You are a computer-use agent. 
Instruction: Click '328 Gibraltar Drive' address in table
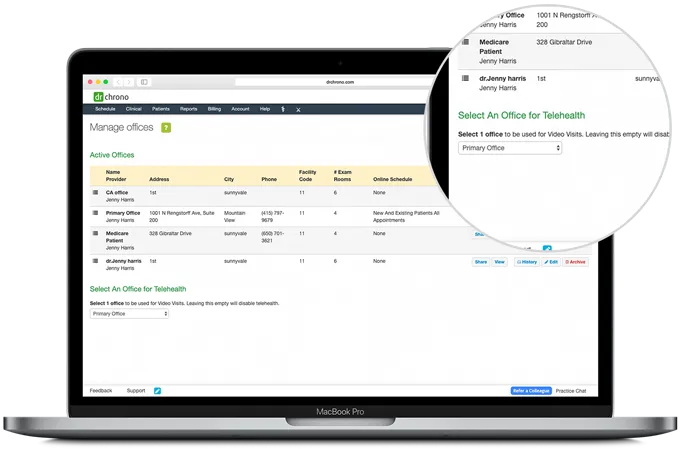coord(170,233)
